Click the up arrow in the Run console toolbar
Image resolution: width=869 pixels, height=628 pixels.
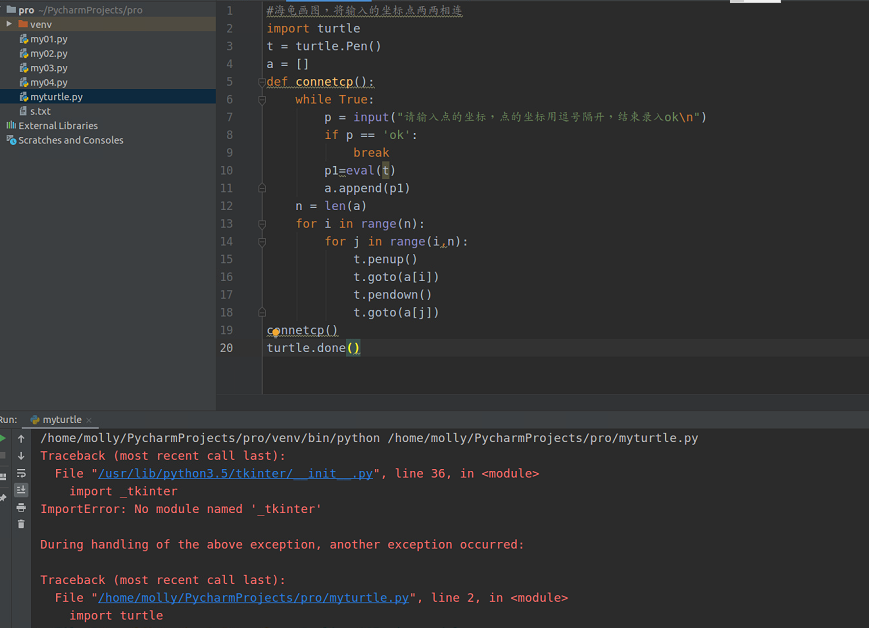pyautogui.click(x=21, y=438)
